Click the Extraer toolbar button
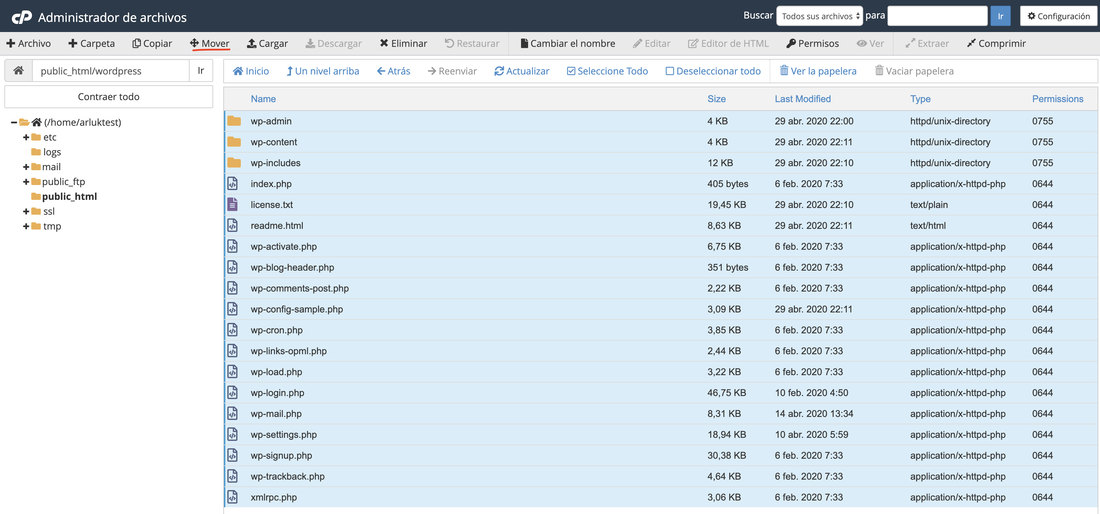The width and height of the screenshot is (1100, 514). tap(927, 43)
